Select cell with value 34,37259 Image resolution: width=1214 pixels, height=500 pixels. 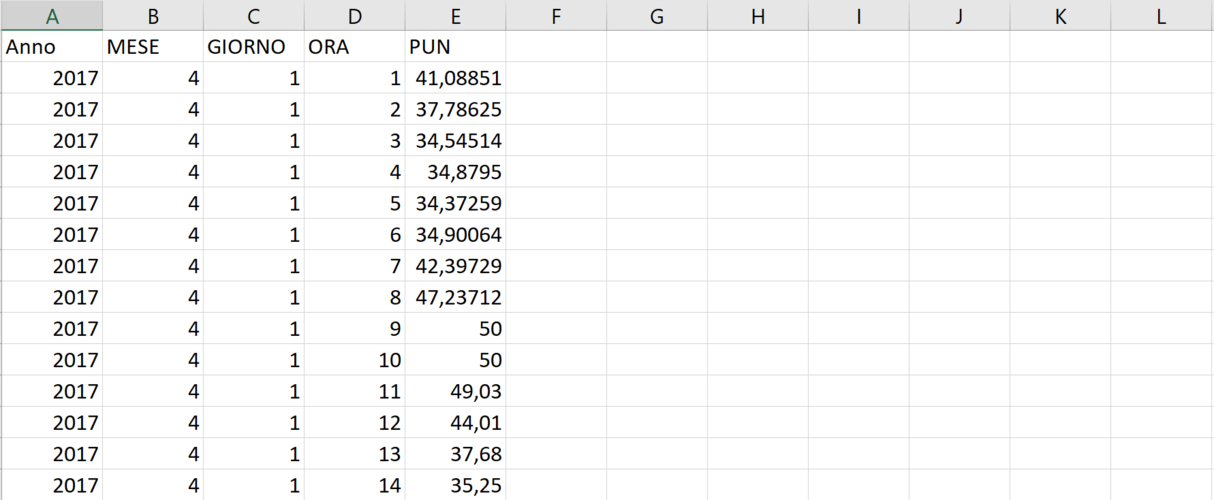tap(456, 203)
